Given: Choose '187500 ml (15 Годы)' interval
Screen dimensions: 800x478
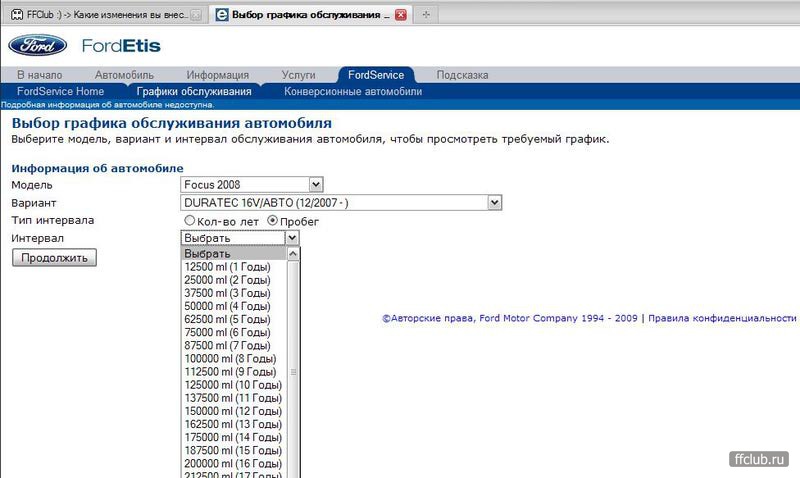Looking at the screenshot, I should point(234,450).
